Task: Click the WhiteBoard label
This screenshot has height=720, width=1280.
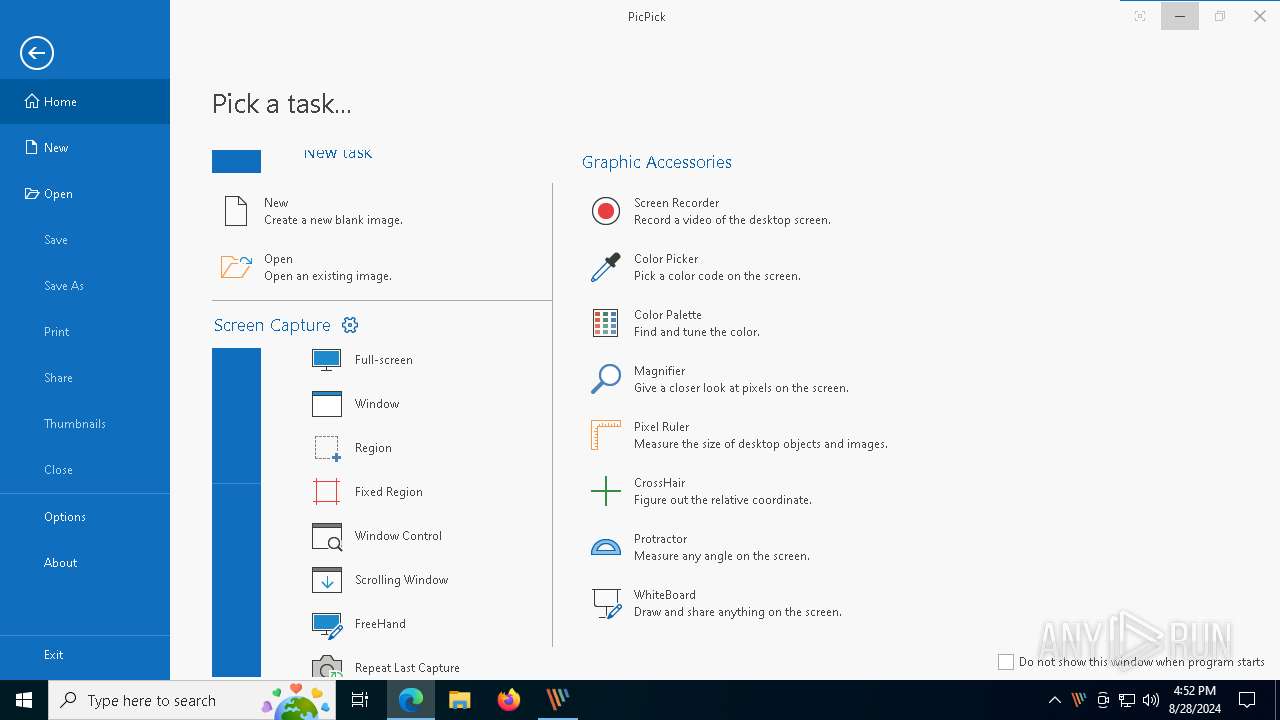Action: (664, 595)
